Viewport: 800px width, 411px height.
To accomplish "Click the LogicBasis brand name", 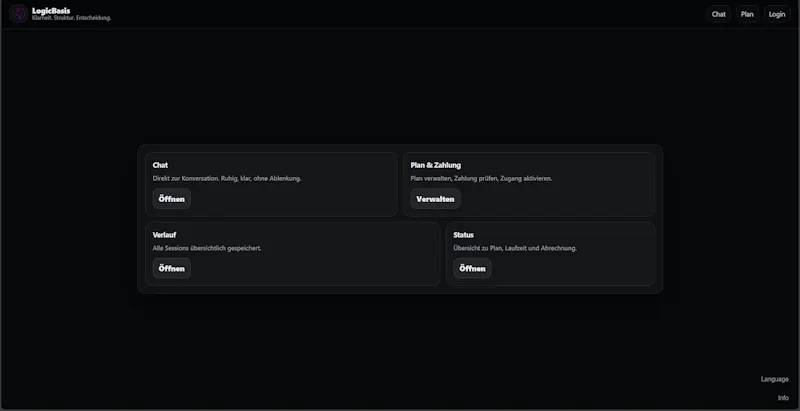I will (x=51, y=11).
